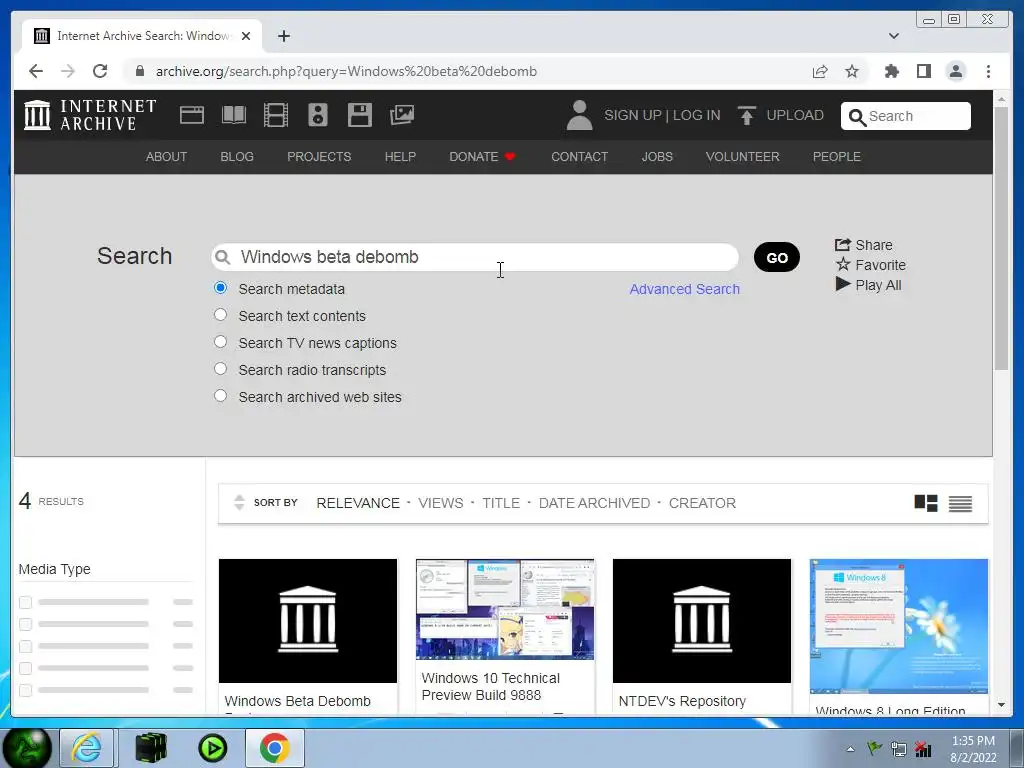Toggle the sort direction arrows

click(x=239, y=502)
